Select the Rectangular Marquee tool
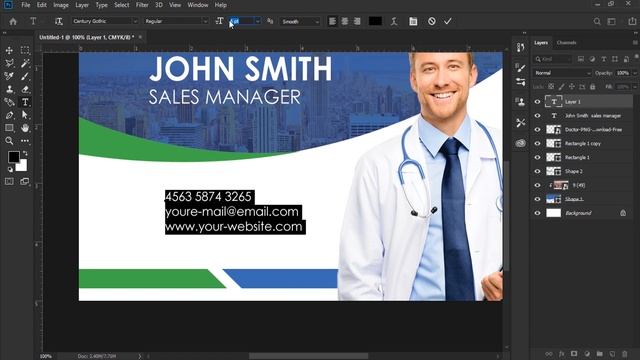640x360 pixels. click(x=25, y=50)
